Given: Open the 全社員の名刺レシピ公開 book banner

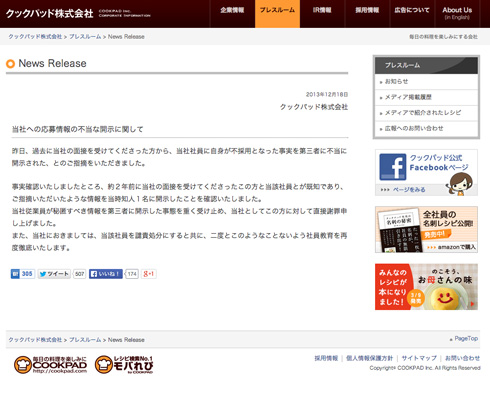Looking at the screenshot, I should pyautogui.click(x=426, y=229).
